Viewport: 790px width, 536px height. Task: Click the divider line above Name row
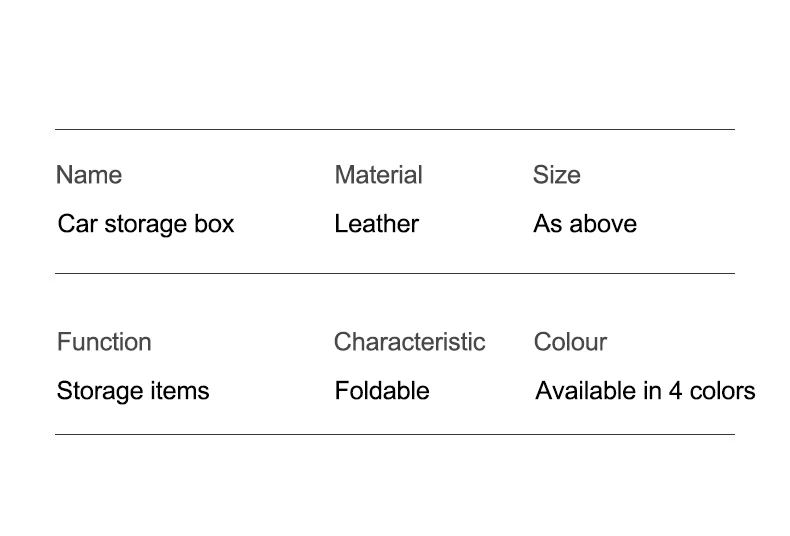(x=395, y=129)
